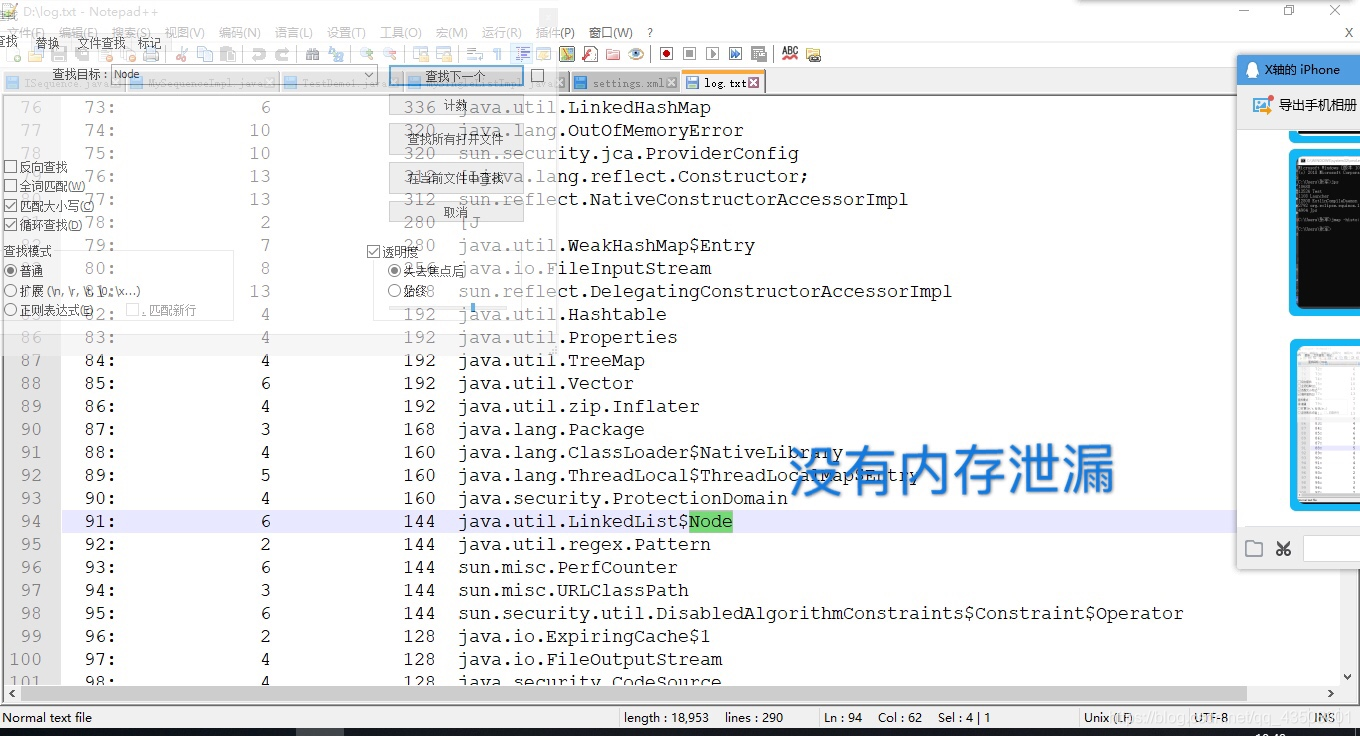Open the 文件查找 find-in-files tab

coord(101,43)
